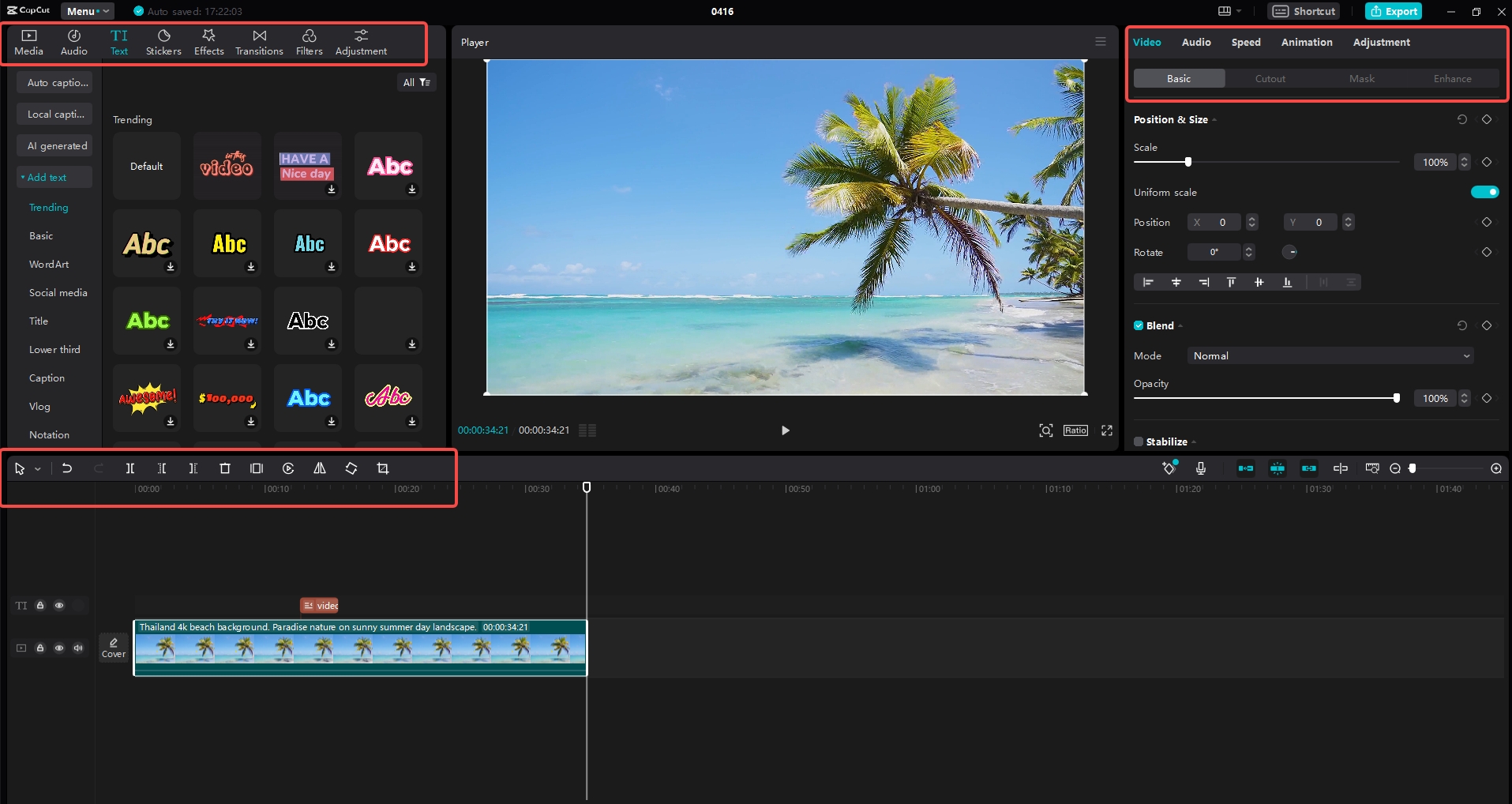This screenshot has height=804, width=1512.
Task: Expand the Stabilize section
Action: coord(1193,441)
